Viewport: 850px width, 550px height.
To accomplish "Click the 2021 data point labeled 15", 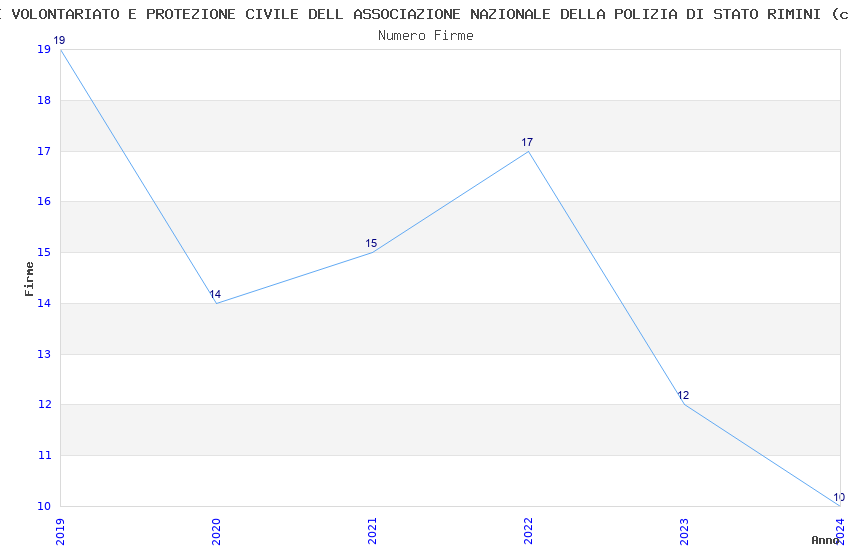I will pos(372,252).
